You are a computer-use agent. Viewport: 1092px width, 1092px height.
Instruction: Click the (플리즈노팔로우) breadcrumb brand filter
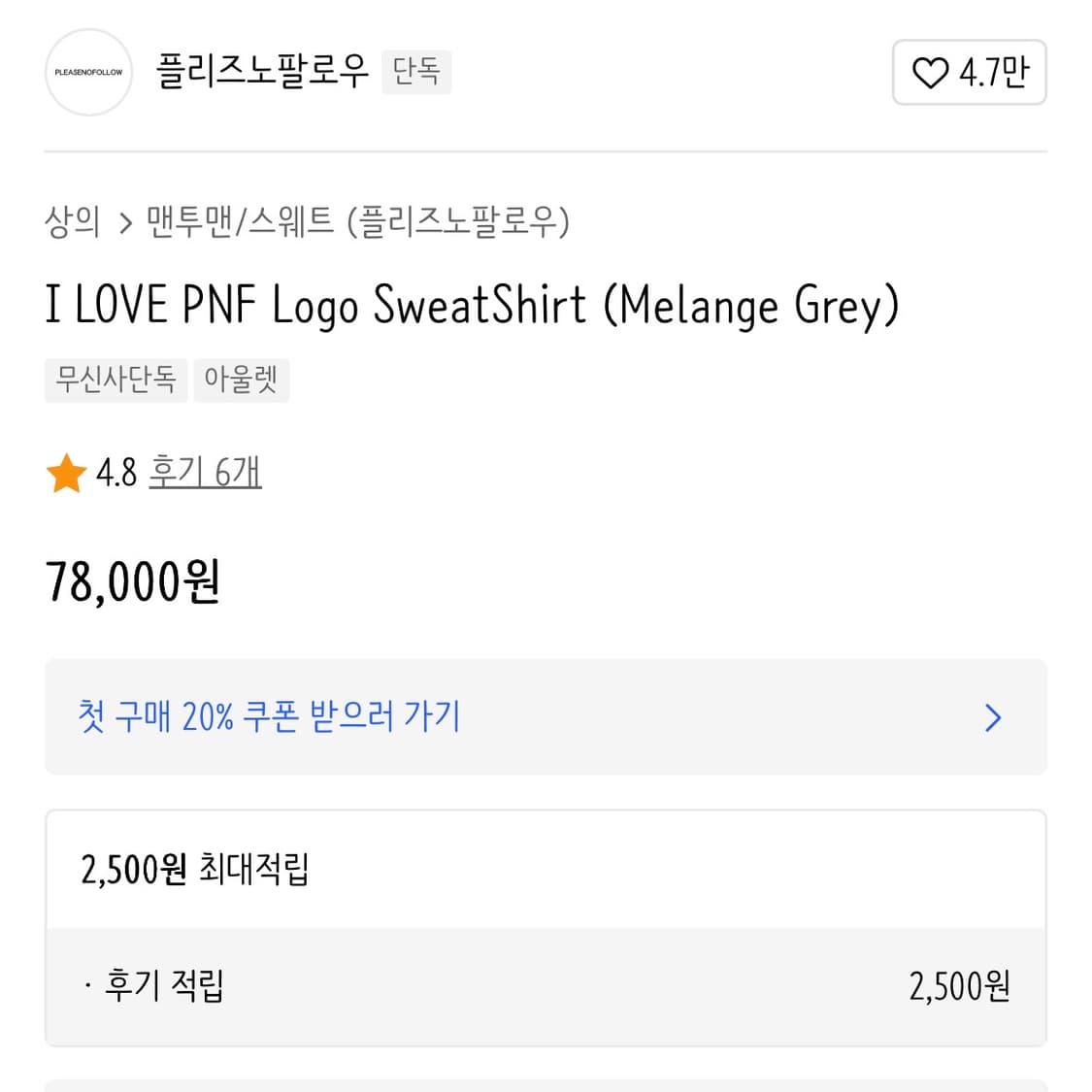(x=458, y=222)
